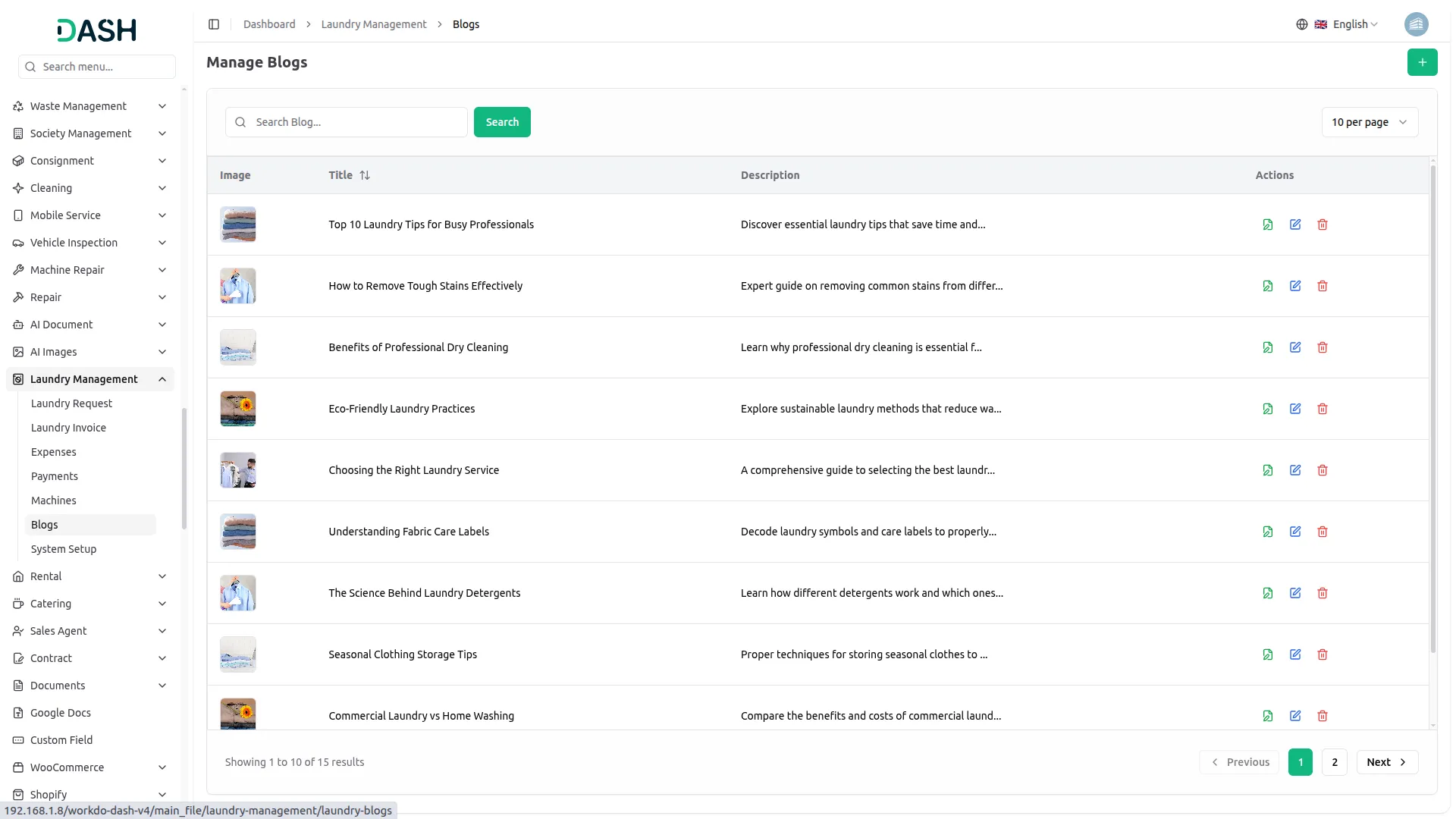The width and height of the screenshot is (1456, 819).
Task: Click the Search button next to blog search
Action: tap(501, 121)
